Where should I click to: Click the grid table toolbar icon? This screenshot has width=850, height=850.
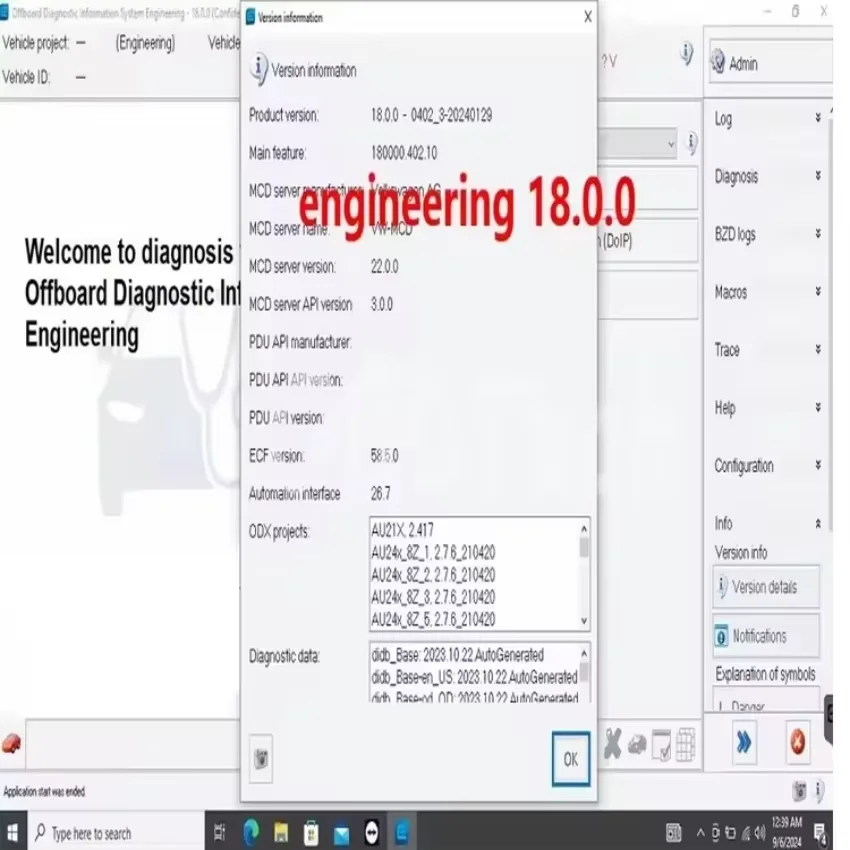click(685, 745)
